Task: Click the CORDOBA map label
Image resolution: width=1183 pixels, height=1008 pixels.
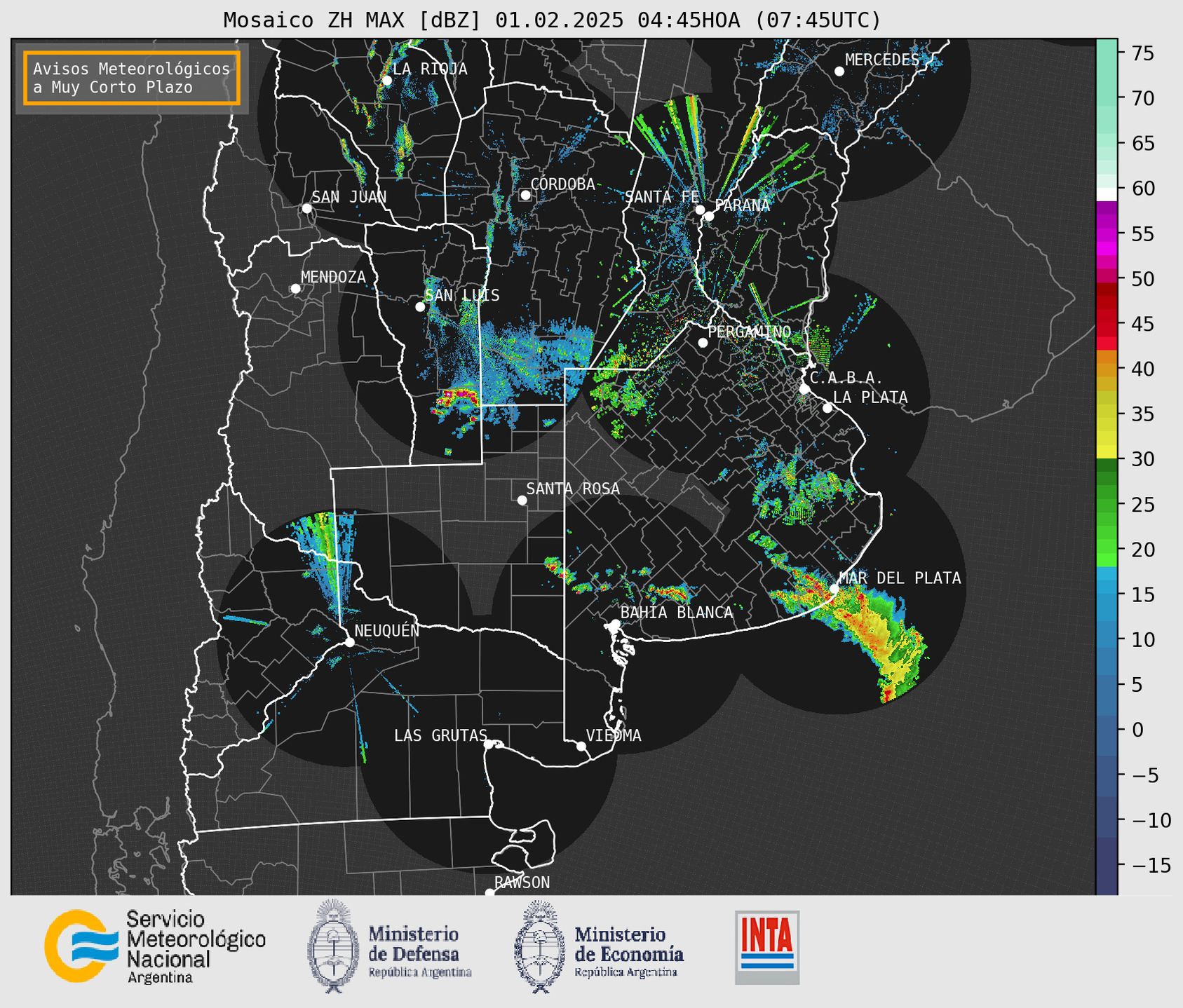Action: pos(563,184)
